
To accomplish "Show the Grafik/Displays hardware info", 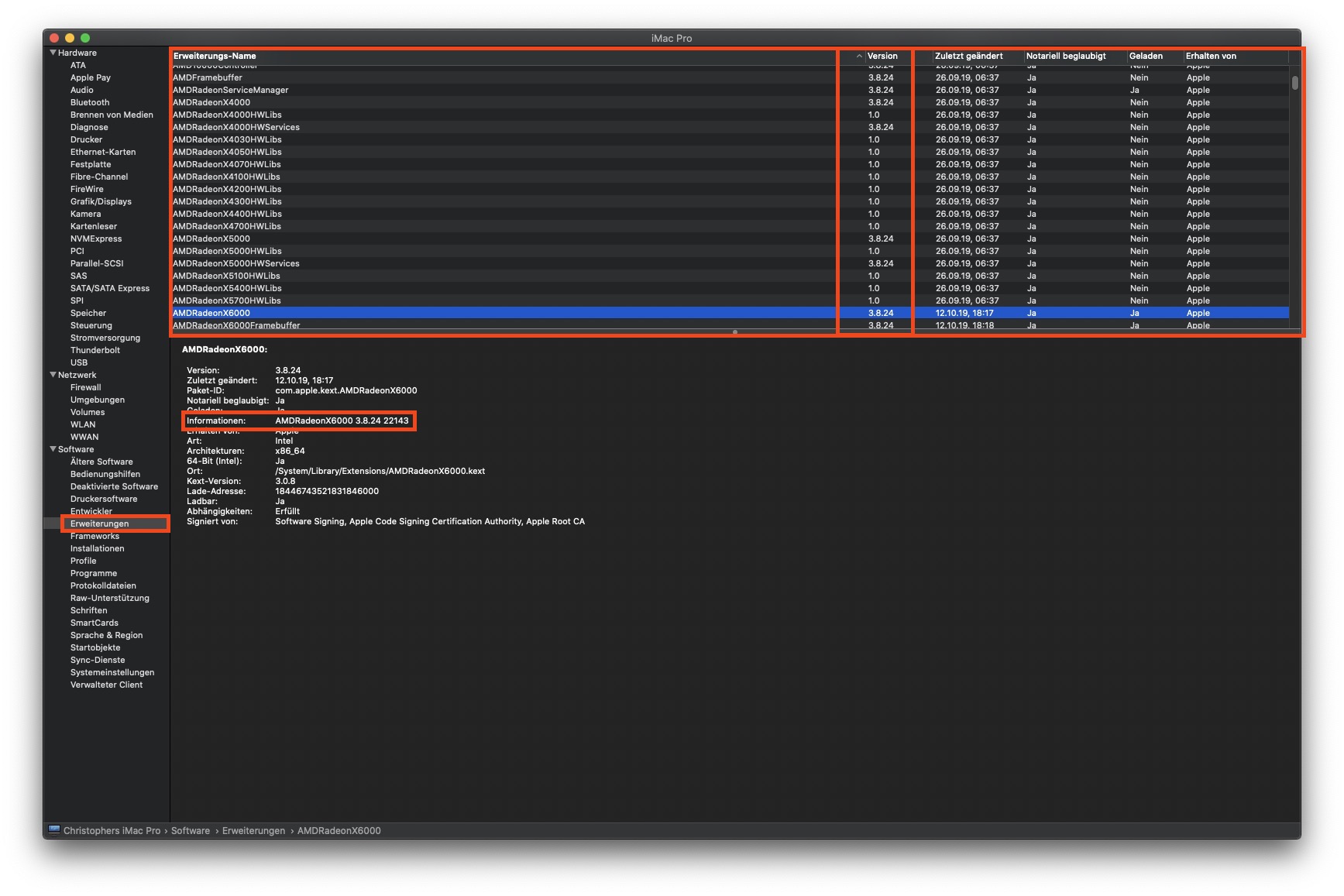I will point(101,201).
